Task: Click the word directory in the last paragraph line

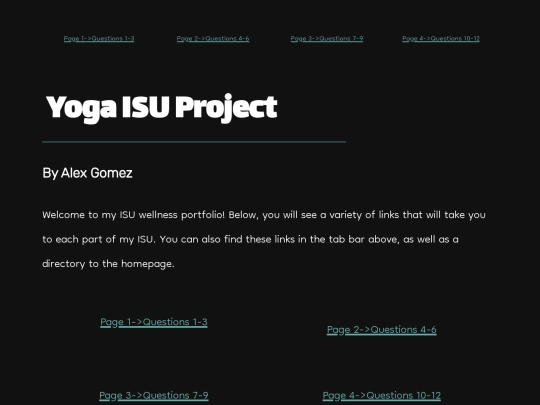Action: point(63,264)
